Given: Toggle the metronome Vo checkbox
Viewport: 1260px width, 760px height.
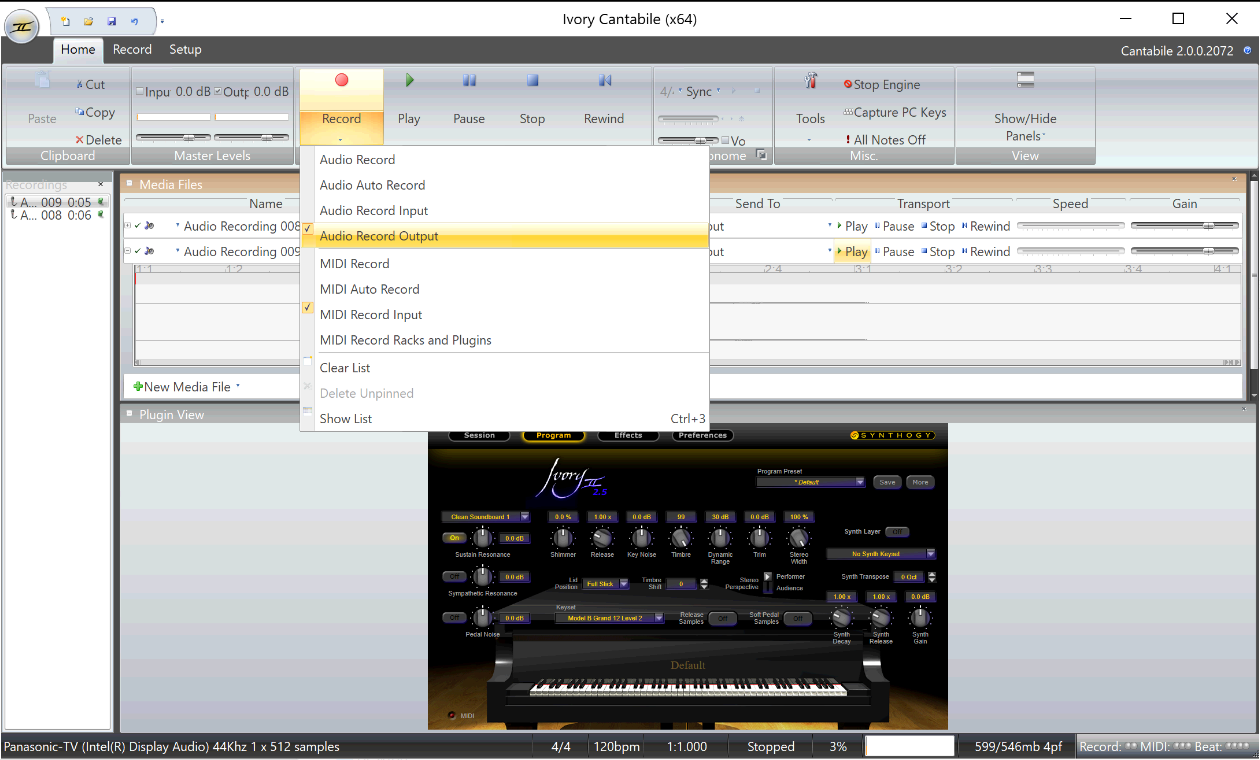Looking at the screenshot, I should pyautogui.click(x=726, y=141).
